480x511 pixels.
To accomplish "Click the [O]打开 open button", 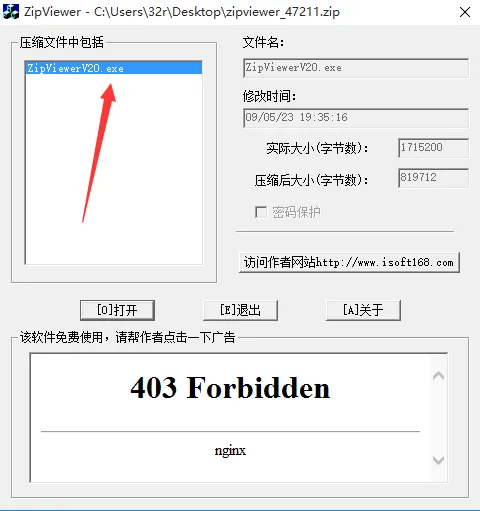I will [x=117, y=310].
